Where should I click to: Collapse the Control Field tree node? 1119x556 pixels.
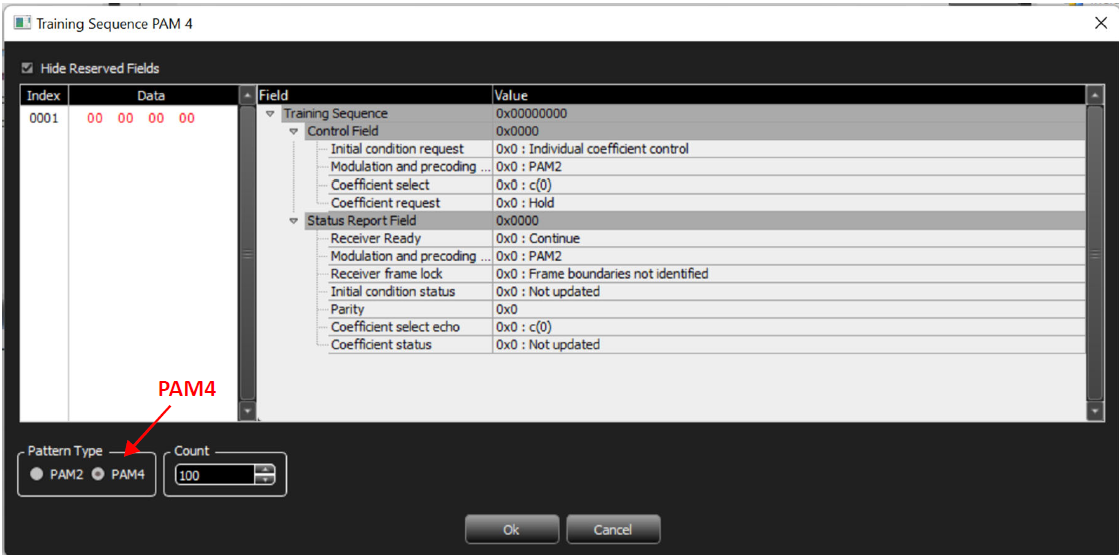(x=293, y=131)
